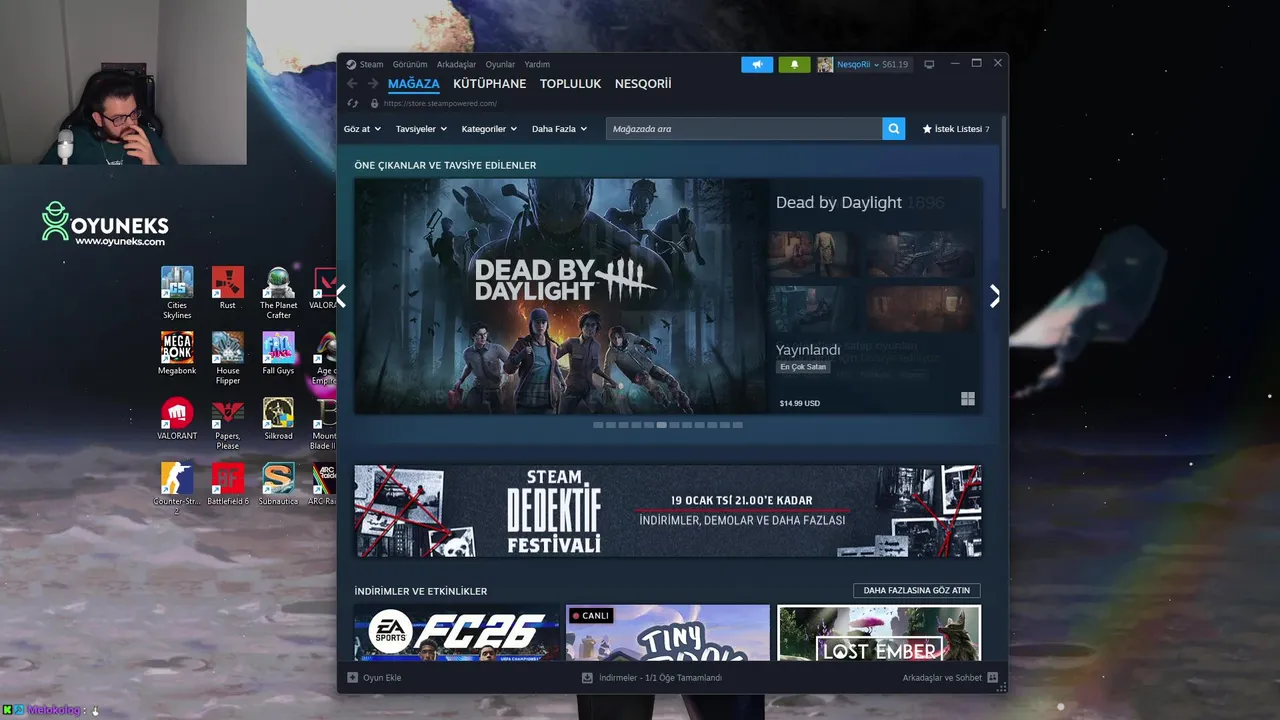The image size is (1280, 720).
Task: Go back with the left arrow
Action: coord(352,84)
